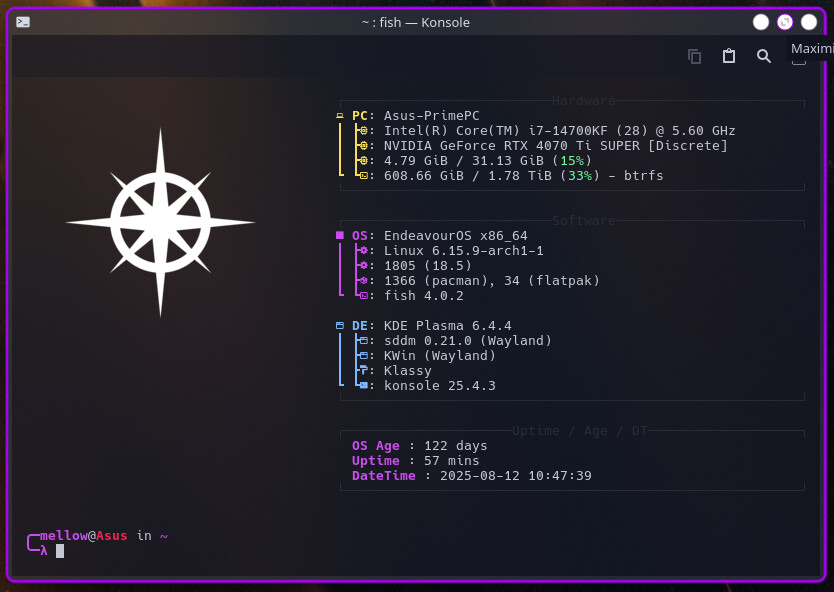
Task: Click the Paste clipboard icon
Action: tap(729, 57)
